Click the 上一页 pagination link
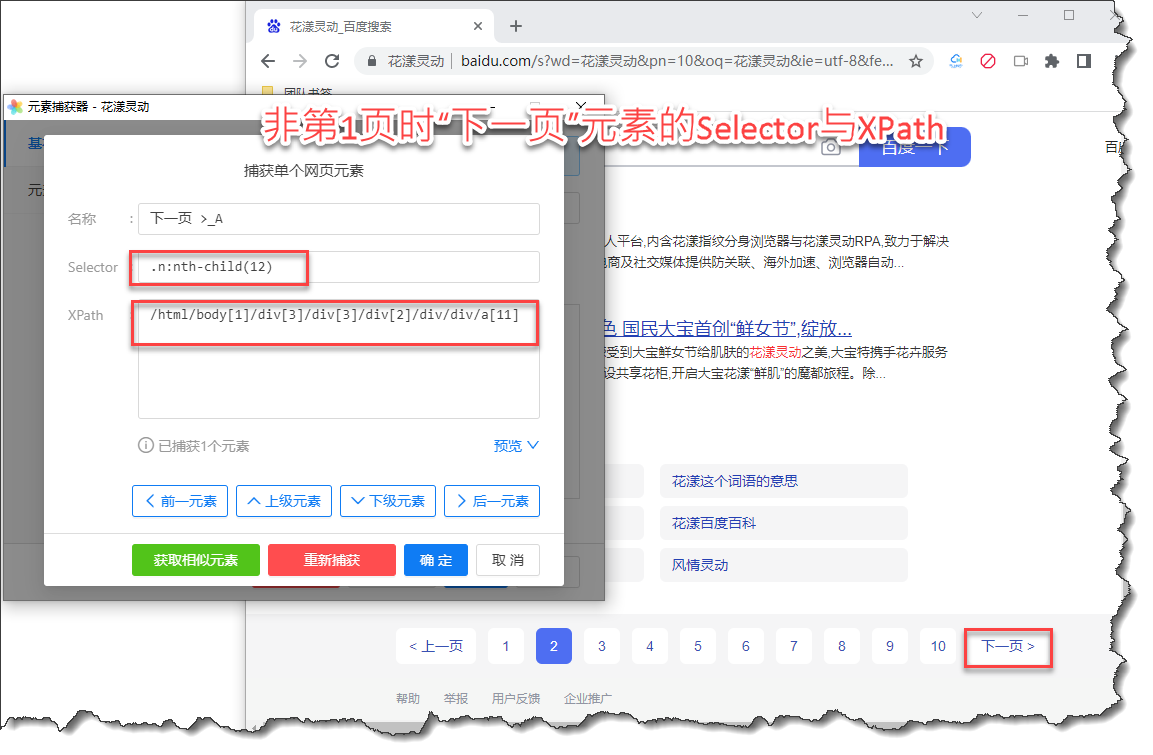The height and width of the screenshot is (755, 1153). click(436, 646)
